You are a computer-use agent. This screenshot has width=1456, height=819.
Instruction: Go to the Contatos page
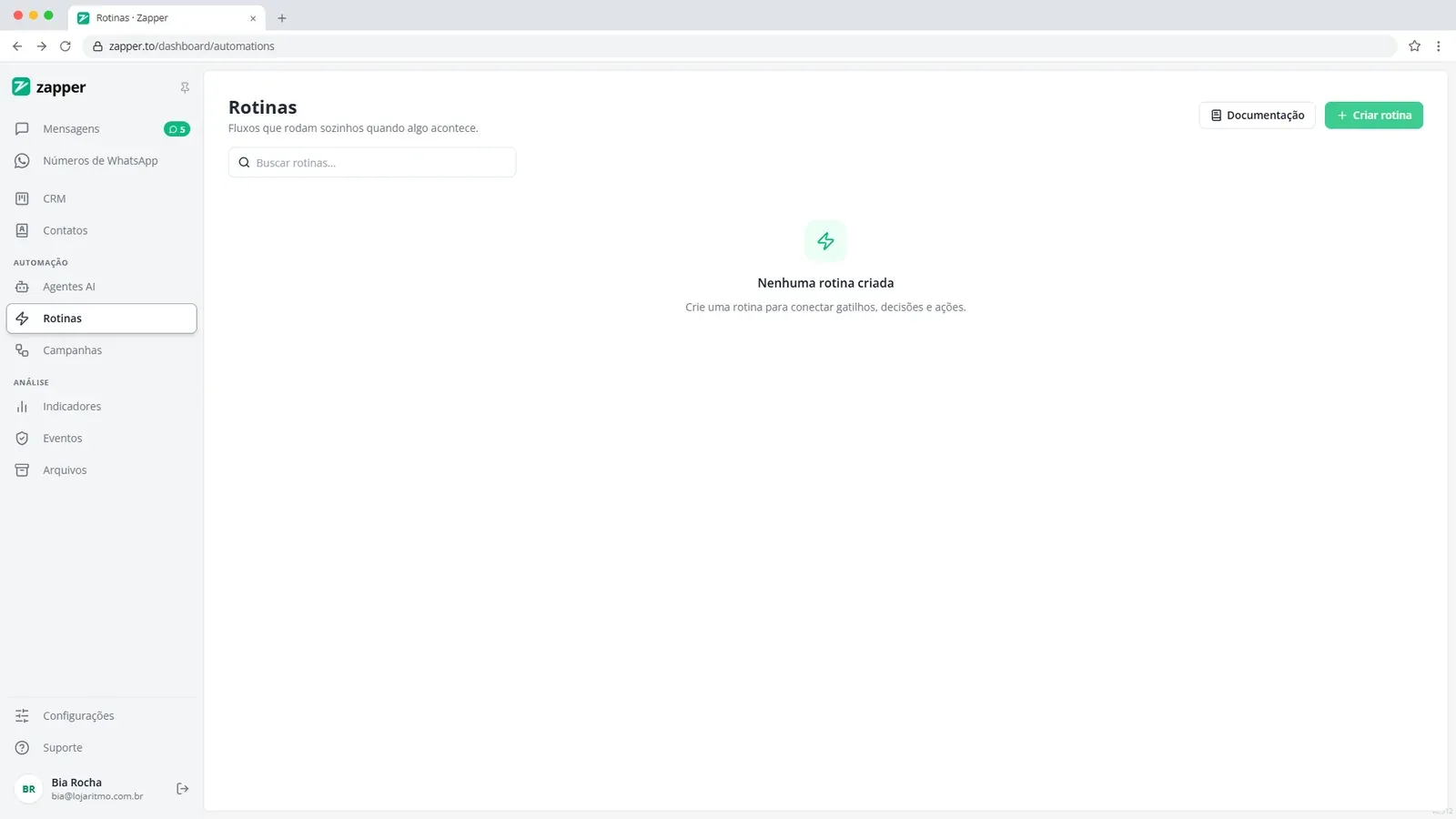pos(101,230)
